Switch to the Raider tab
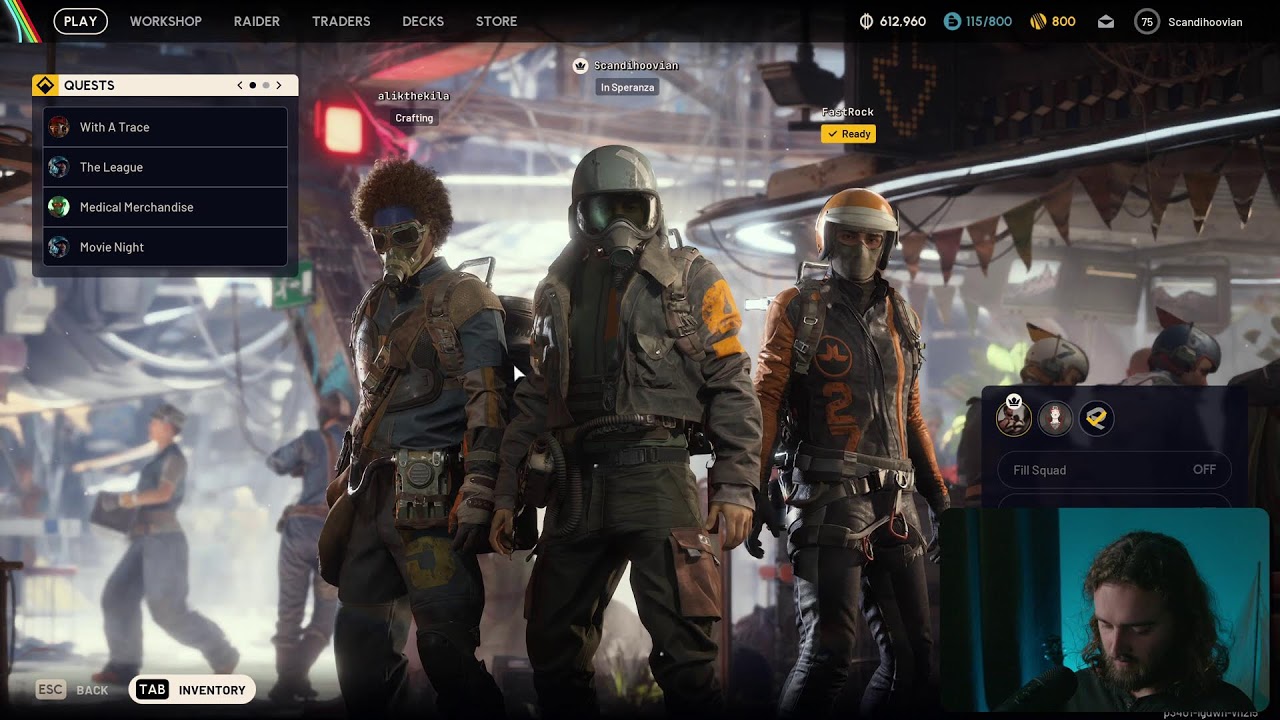This screenshot has width=1280, height=720. pyautogui.click(x=257, y=21)
